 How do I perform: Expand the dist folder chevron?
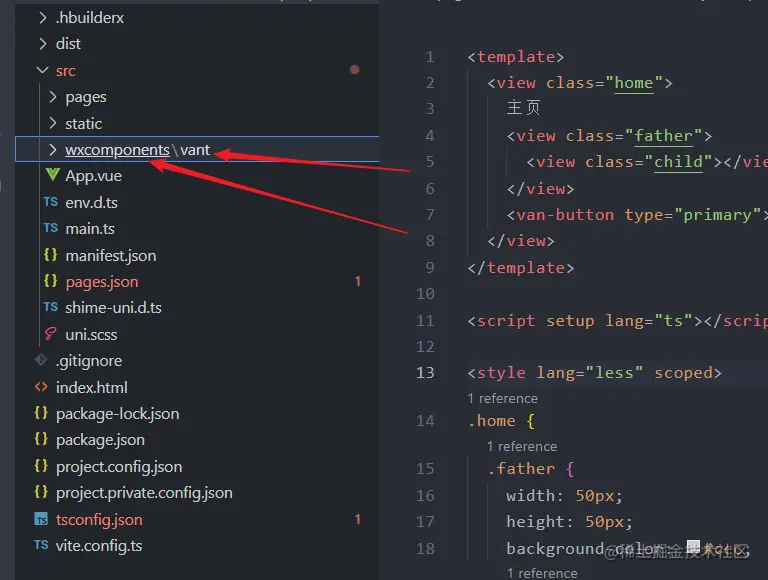coord(43,44)
